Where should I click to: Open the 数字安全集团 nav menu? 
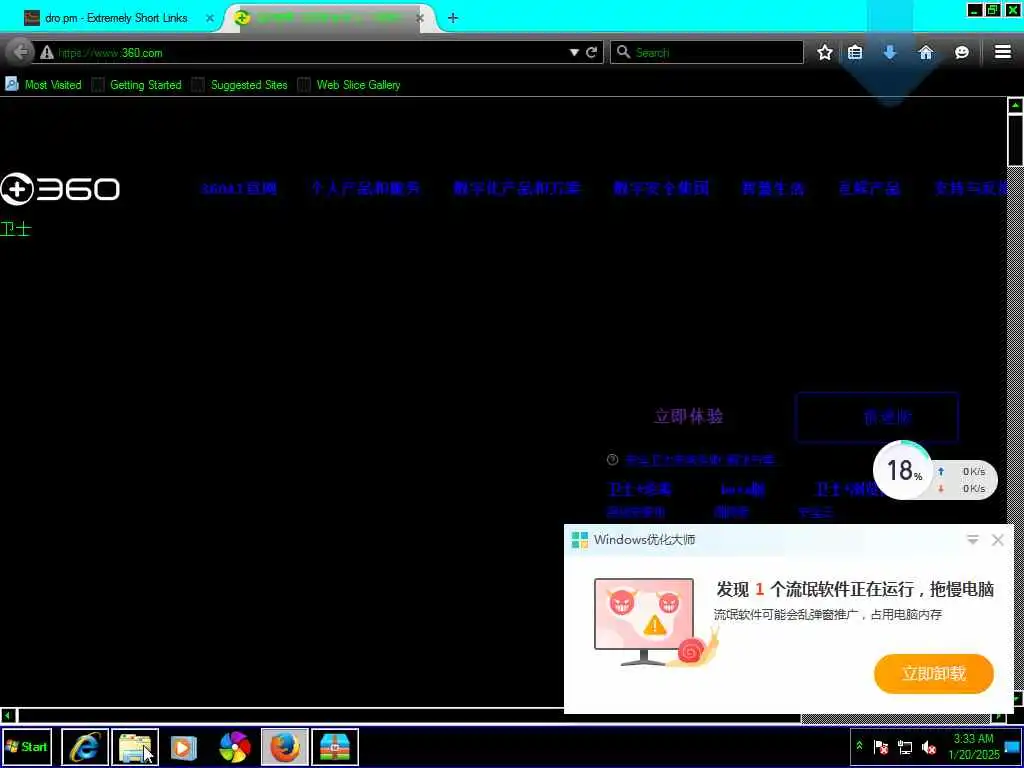661,189
